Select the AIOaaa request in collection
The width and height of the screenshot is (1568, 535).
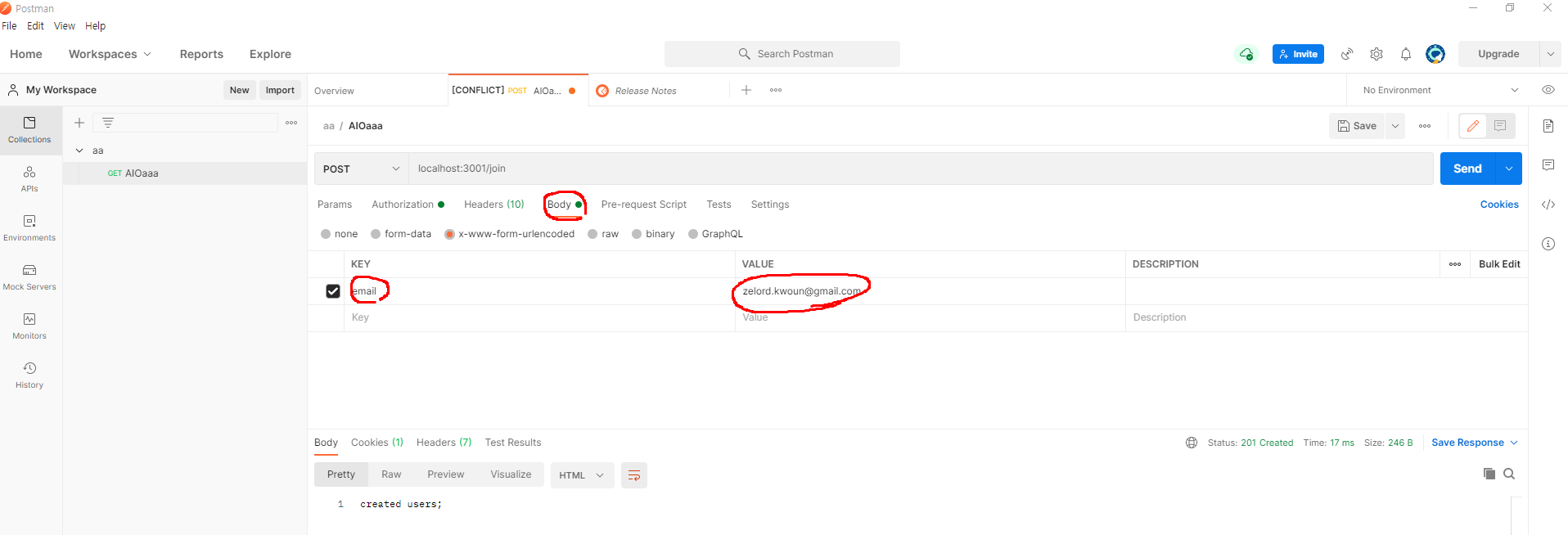[185, 173]
